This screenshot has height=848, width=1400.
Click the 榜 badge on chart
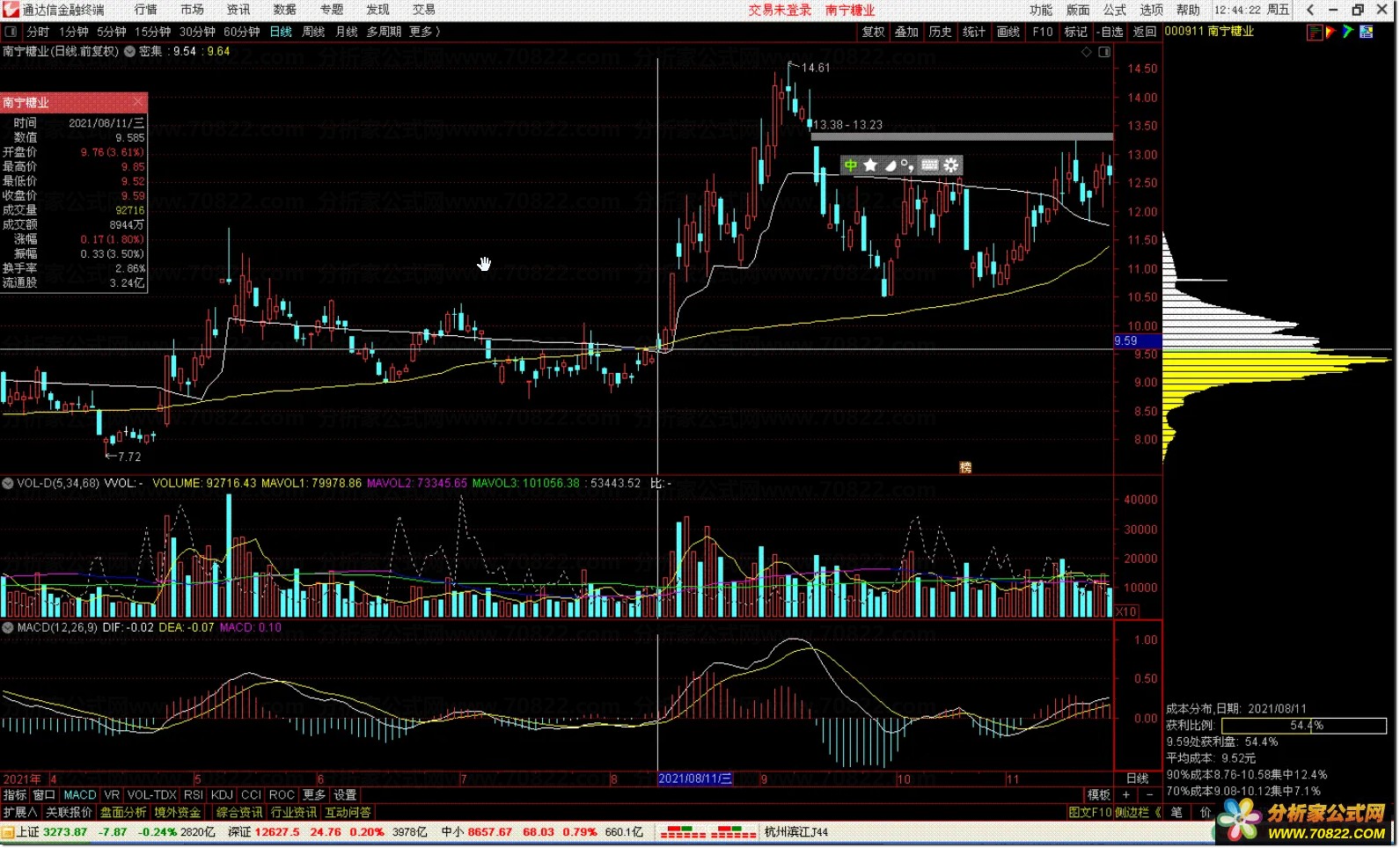click(x=965, y=467)
